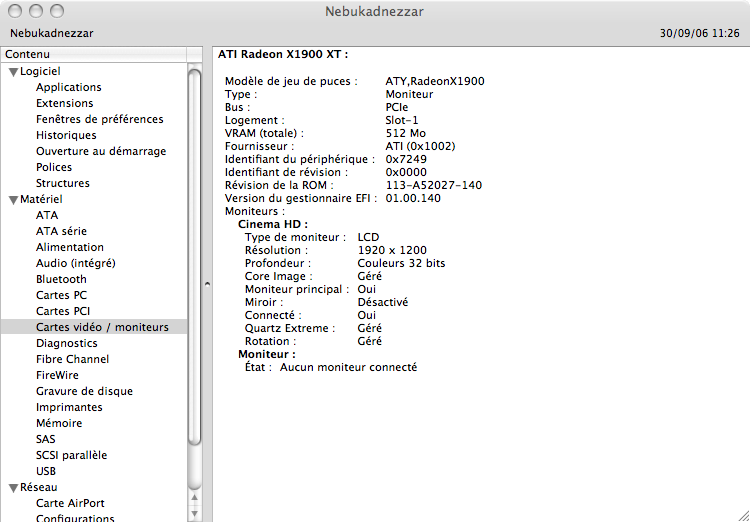Click the sidebar scroll down arrow
Image resolution: width=750 pixels, height=522 pixels.
(x=194, y=514)
